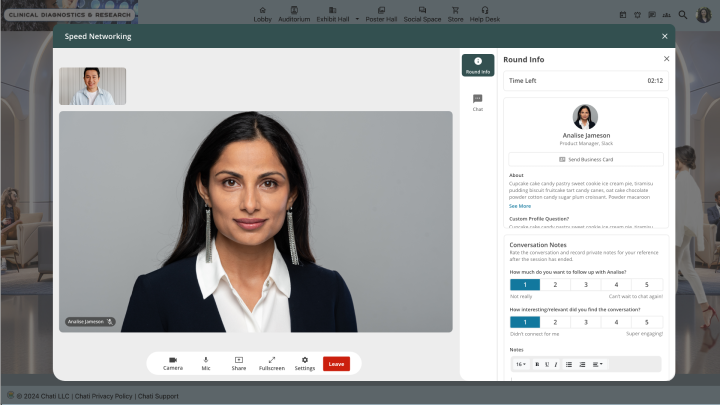Enter Fullscreen video mode
This screenshot has height=405, width=720.
tap(272, 364)
